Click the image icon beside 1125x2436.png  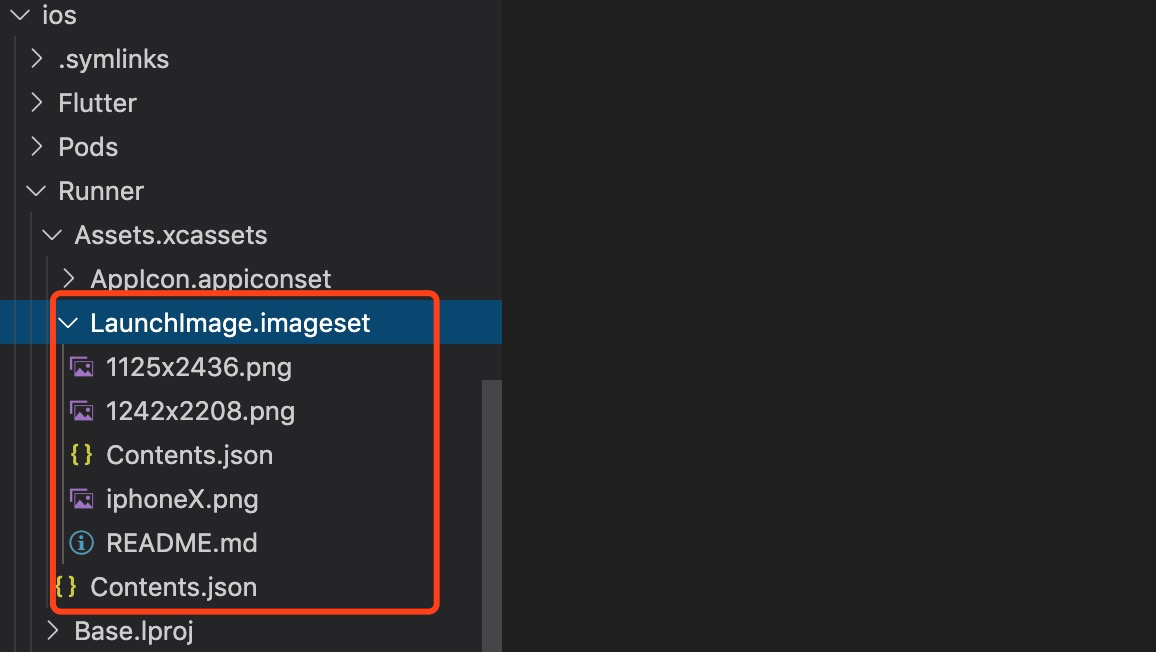82,367
